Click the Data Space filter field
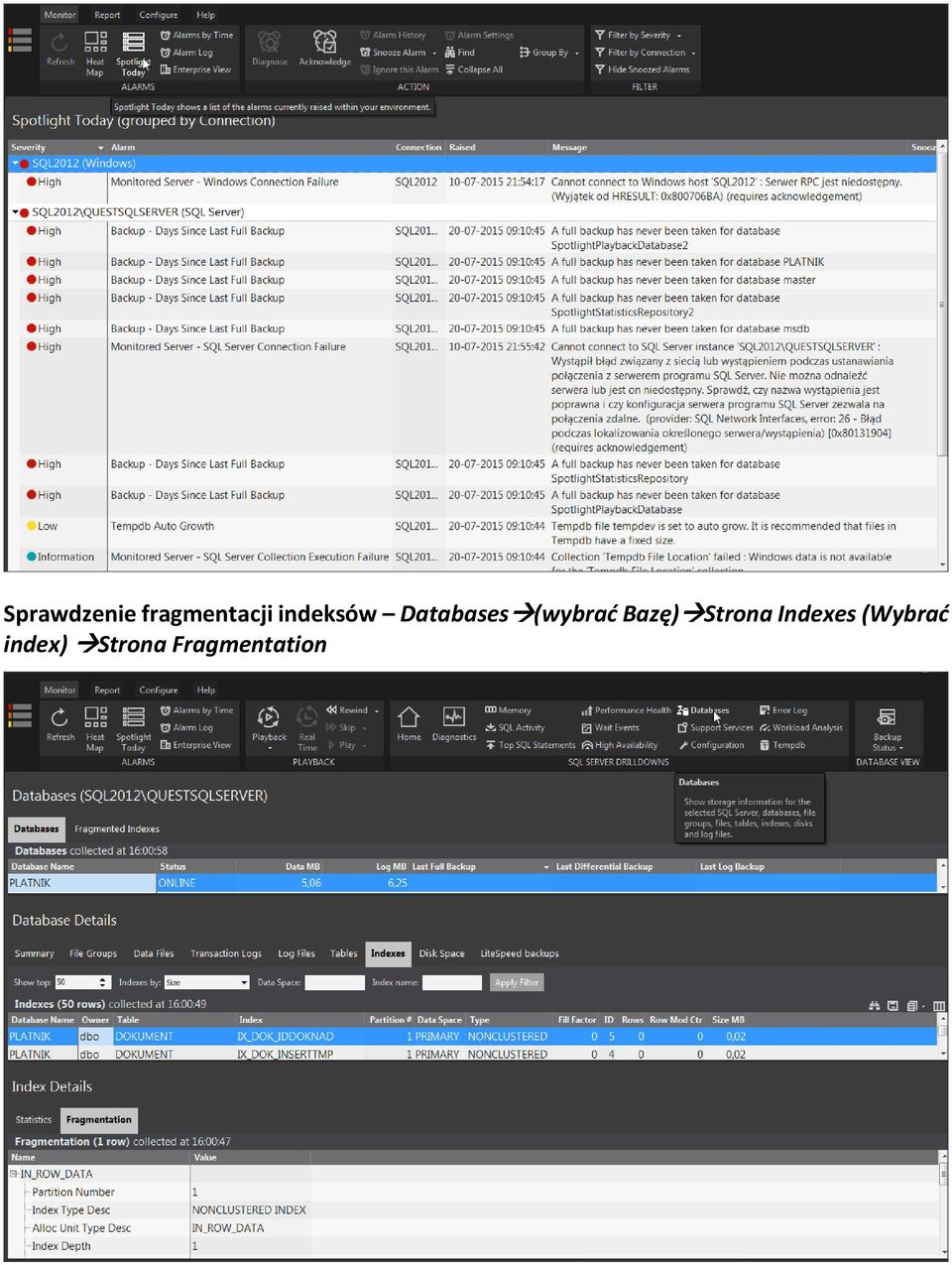The image size is (952, 1265). tap(335, 982)
